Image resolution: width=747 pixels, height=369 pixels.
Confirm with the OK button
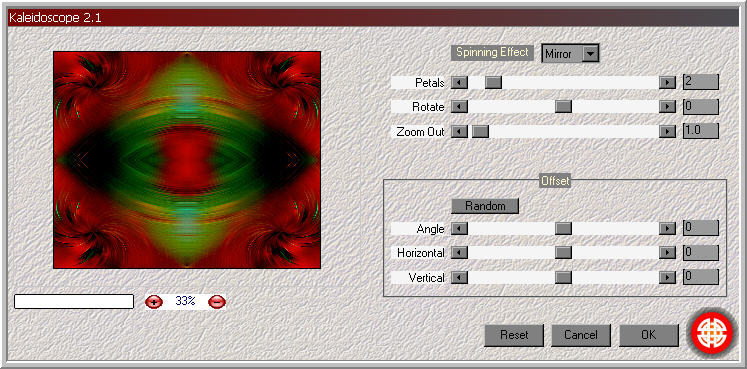click(x=648, y=335)
